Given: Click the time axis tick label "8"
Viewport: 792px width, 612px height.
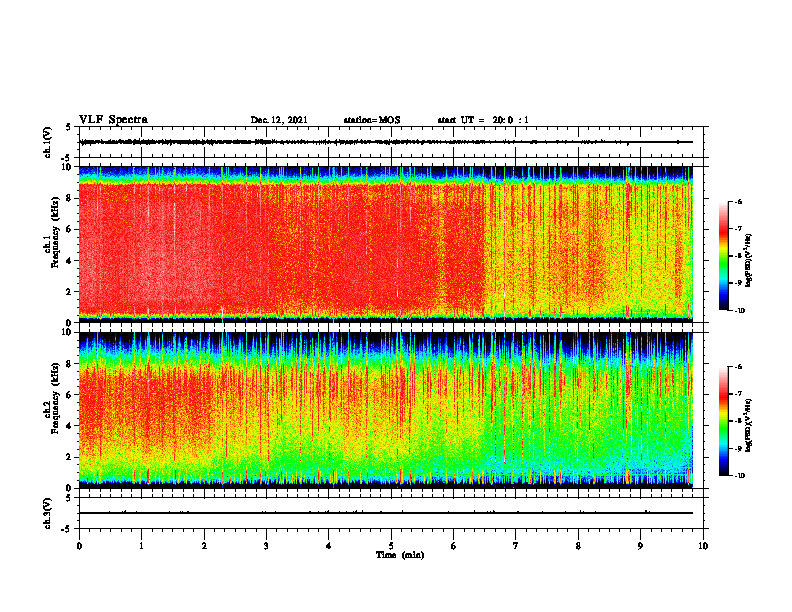Looking at the screenshot, I should coord(578,546).
